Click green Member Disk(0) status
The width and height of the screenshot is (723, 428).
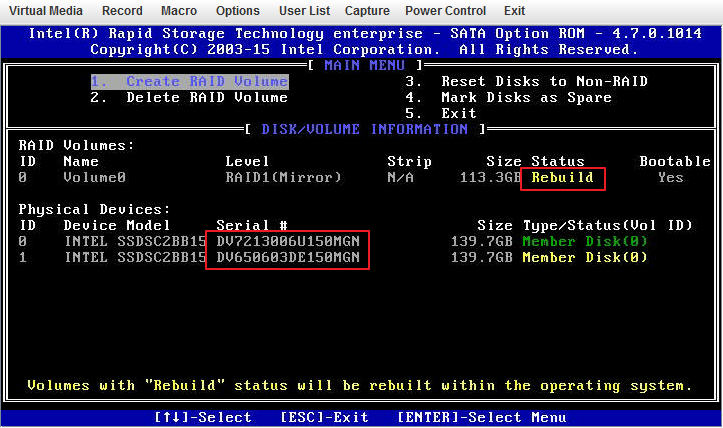(585, 242)
